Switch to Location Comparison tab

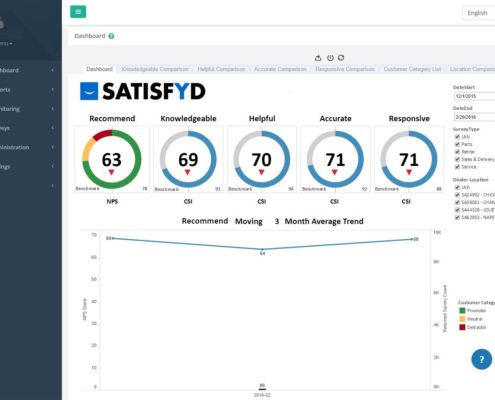(x=471, y=69)
